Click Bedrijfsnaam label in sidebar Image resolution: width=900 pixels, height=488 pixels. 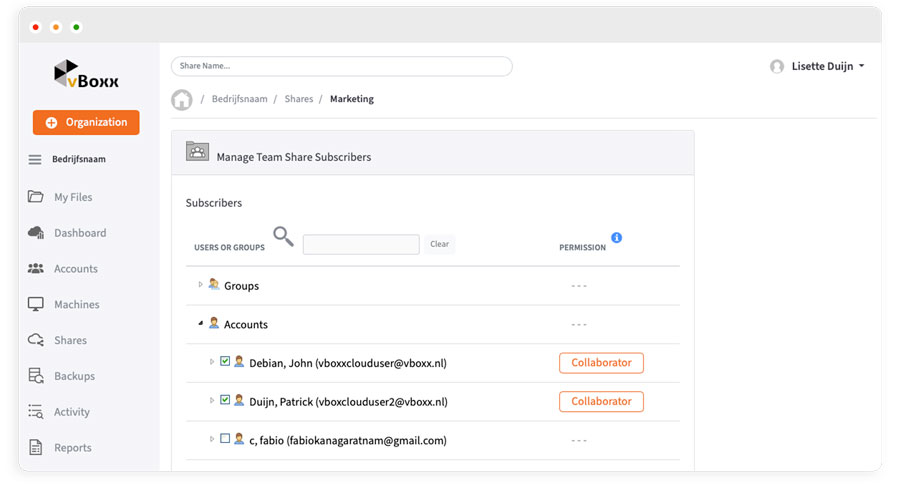click(79, 159)
